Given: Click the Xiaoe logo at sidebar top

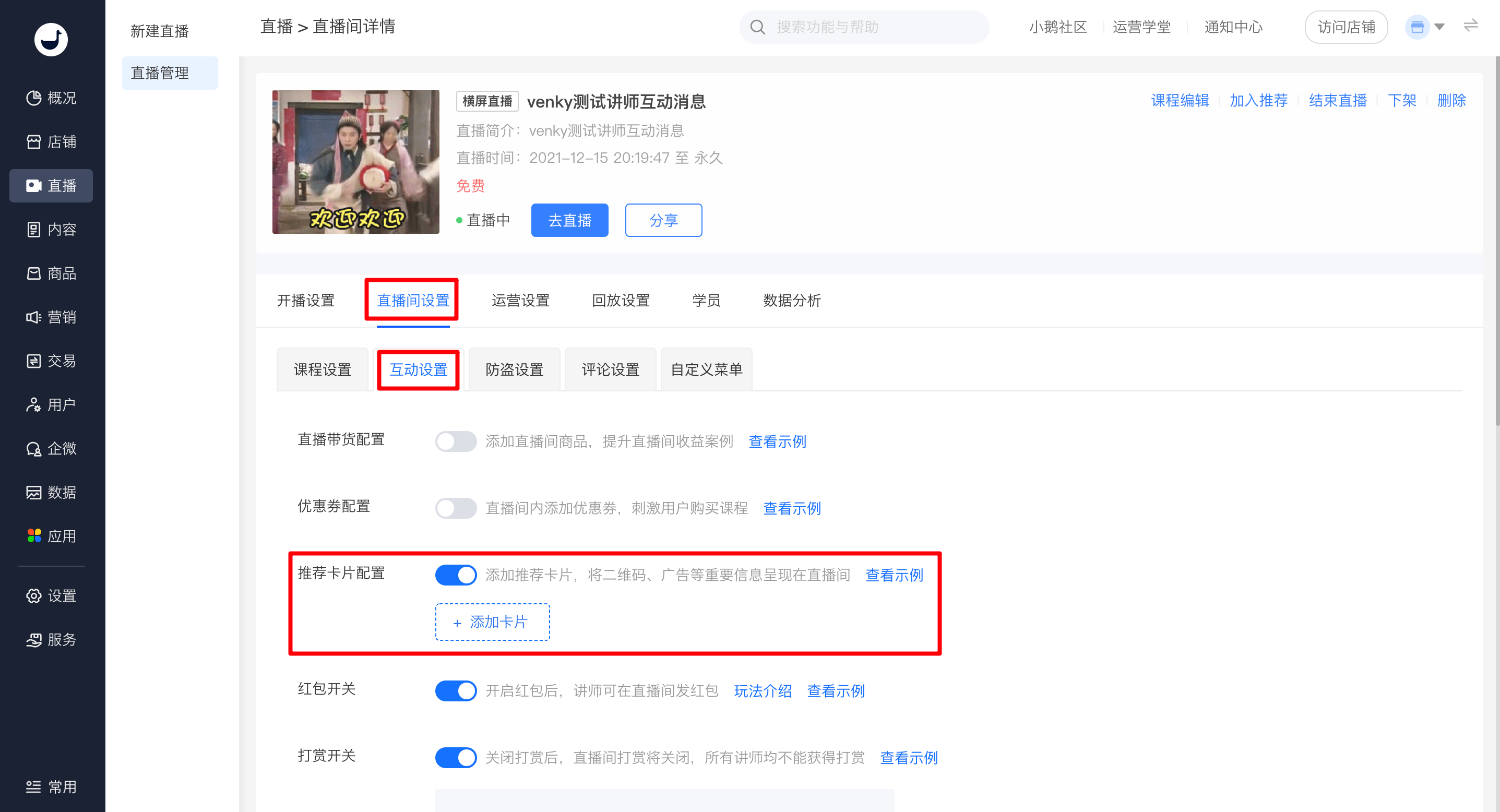Looking at the screenshot, I should point(51,39).
